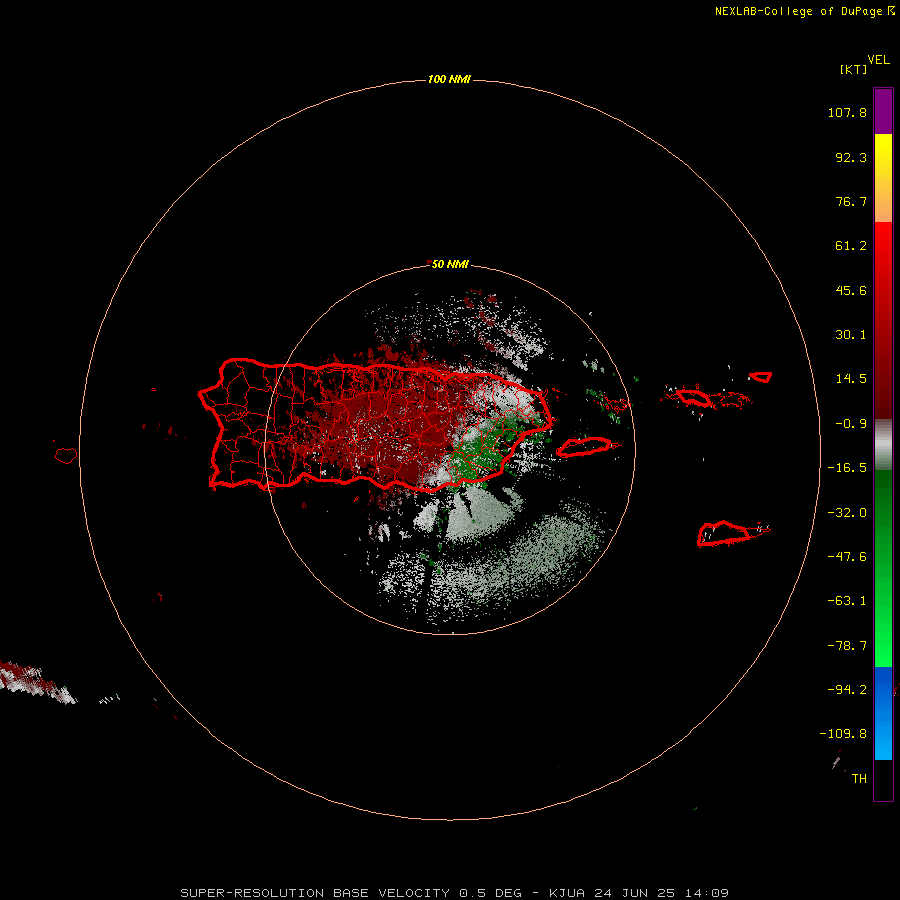
Task: Click the 45.6 velocity scale value
Action: [x=851, y=290]
